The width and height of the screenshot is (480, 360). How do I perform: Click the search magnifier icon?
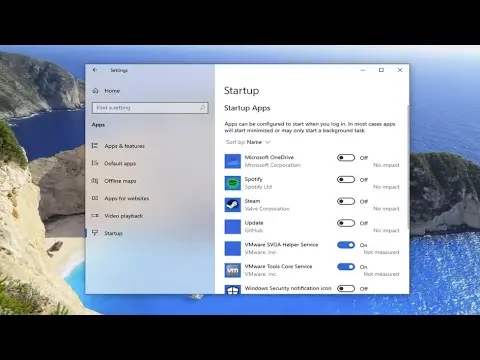point(202,108)
